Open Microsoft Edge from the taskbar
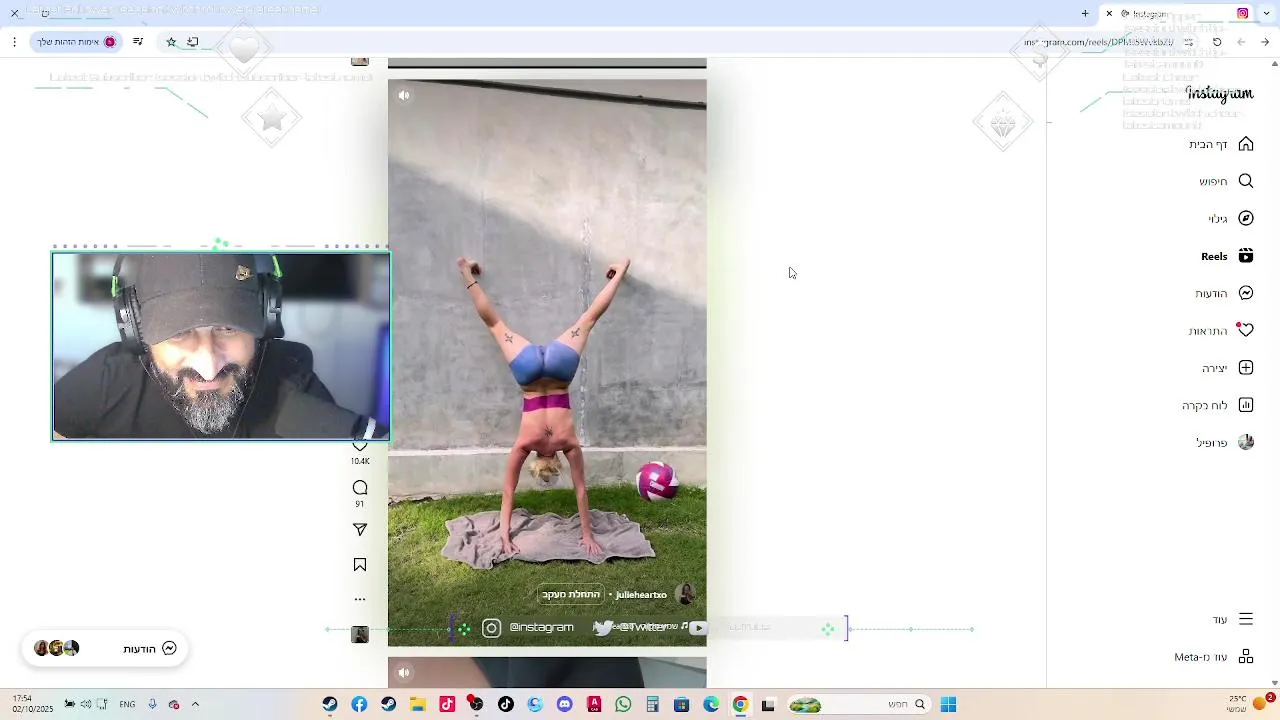 coord(711,705)
